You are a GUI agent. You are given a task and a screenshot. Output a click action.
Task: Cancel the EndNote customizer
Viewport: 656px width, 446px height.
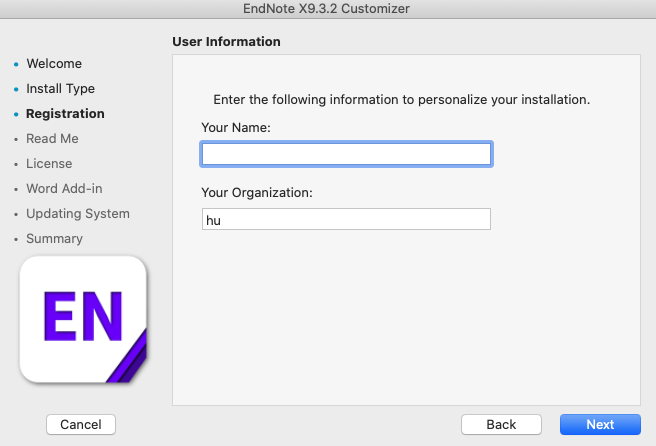coord(81,424)
